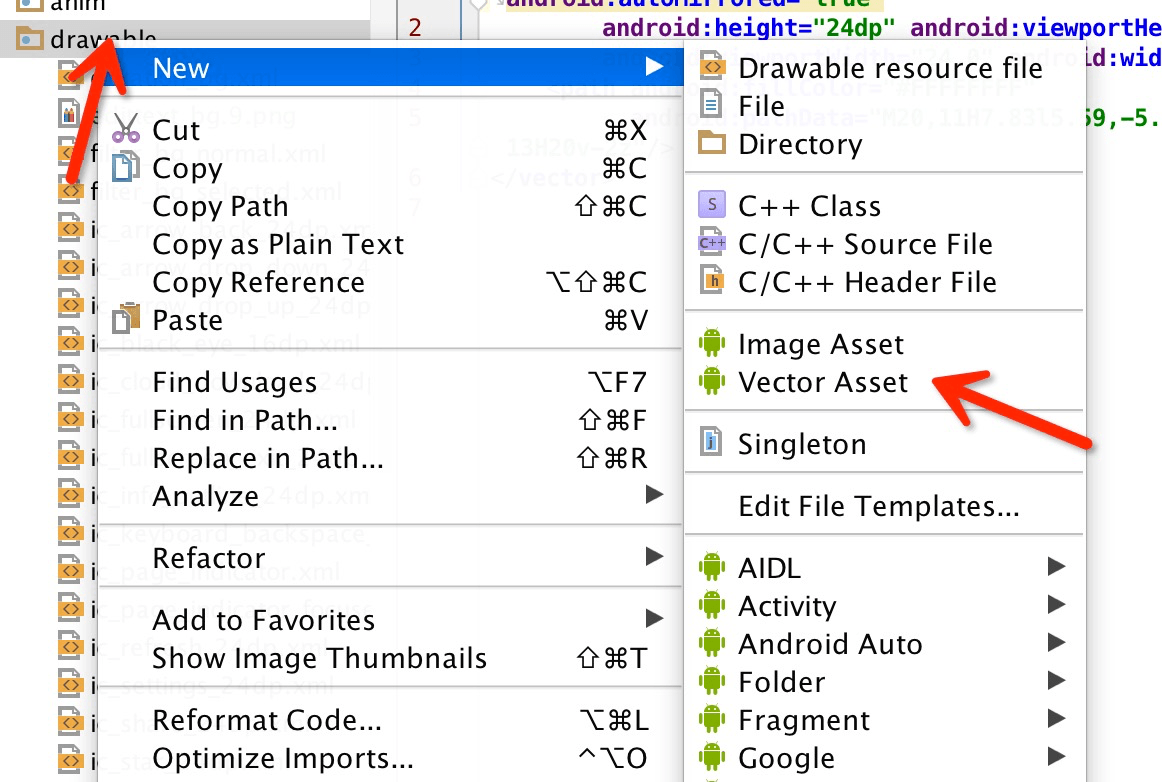Open the Analyze submenu

tap(390, 496)
